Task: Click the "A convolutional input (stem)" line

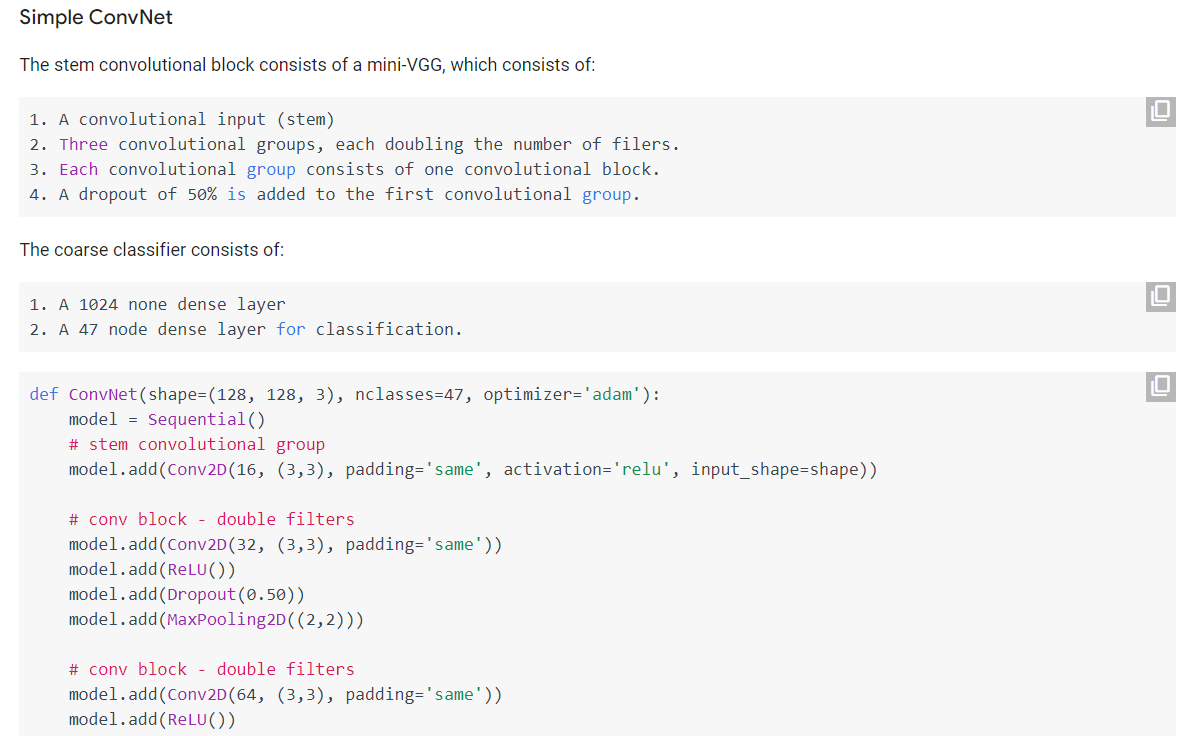Action: tap(182, 119)
